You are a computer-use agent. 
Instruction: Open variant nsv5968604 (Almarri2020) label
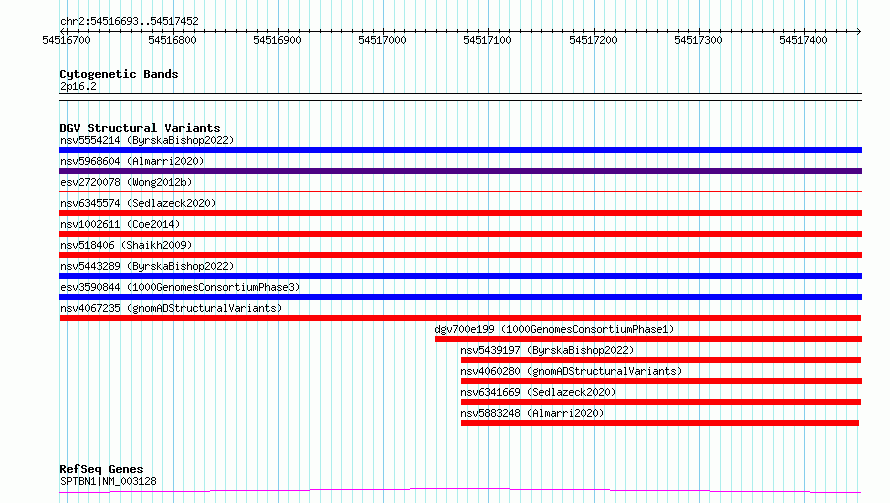tap(132, 161)
